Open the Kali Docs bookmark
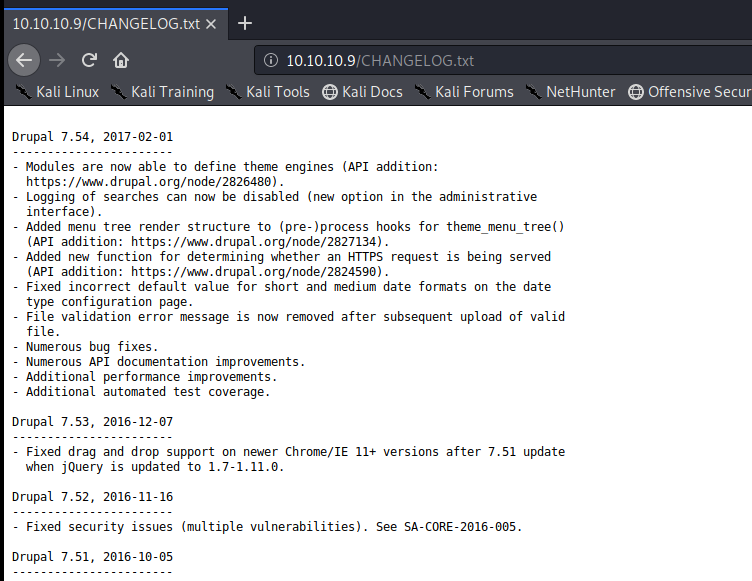The image size is (752, 581). [362, 92]
